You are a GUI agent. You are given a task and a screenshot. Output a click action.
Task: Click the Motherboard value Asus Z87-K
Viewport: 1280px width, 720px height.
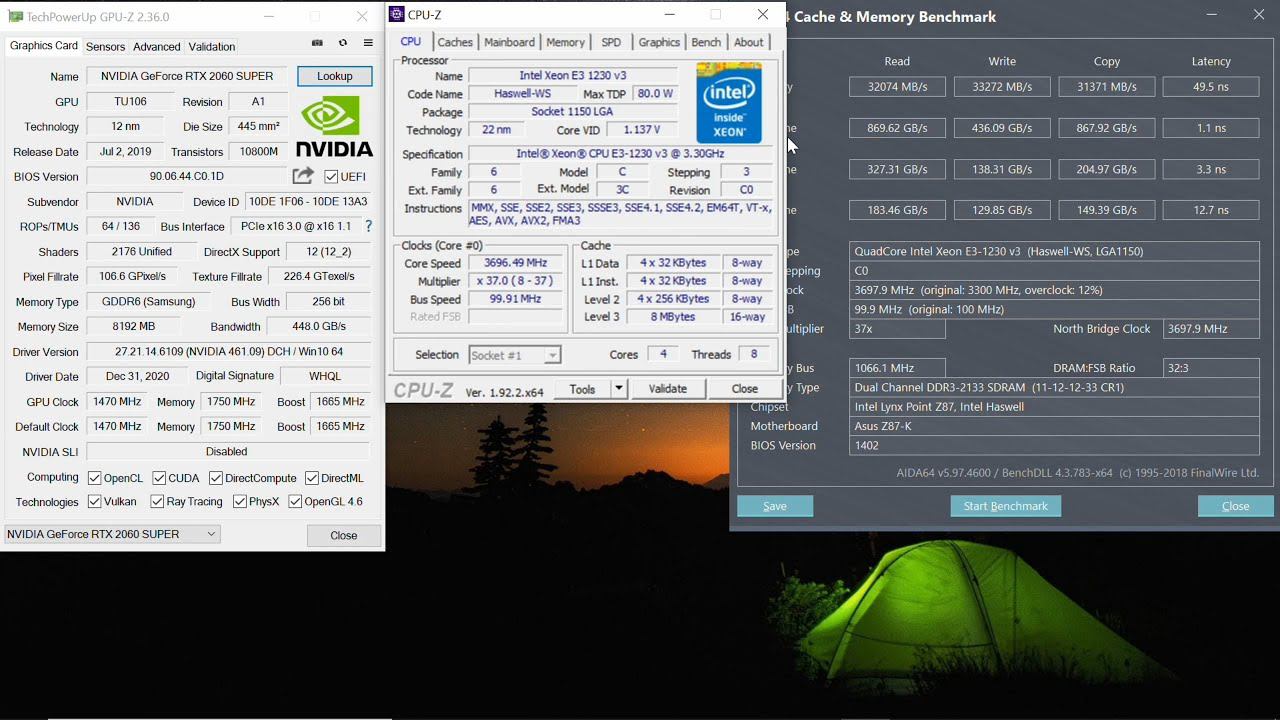(x=1054, y=426)
